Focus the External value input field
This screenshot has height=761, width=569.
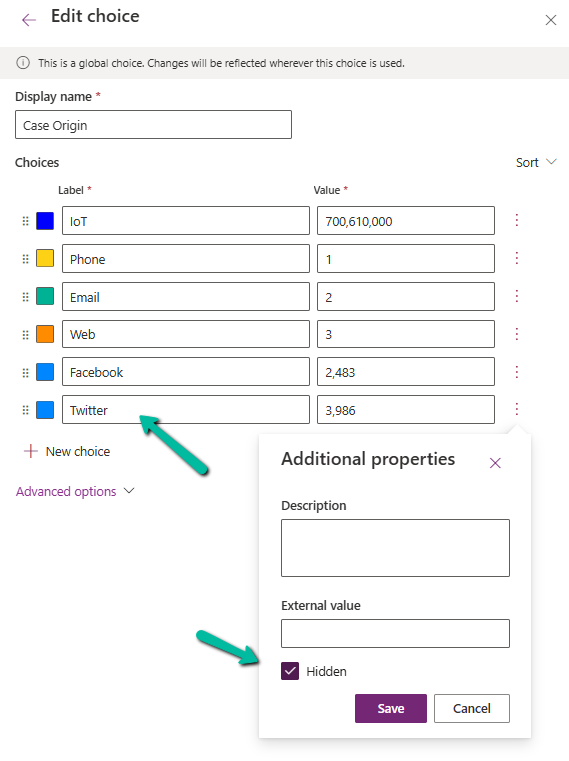click(395, 633)
